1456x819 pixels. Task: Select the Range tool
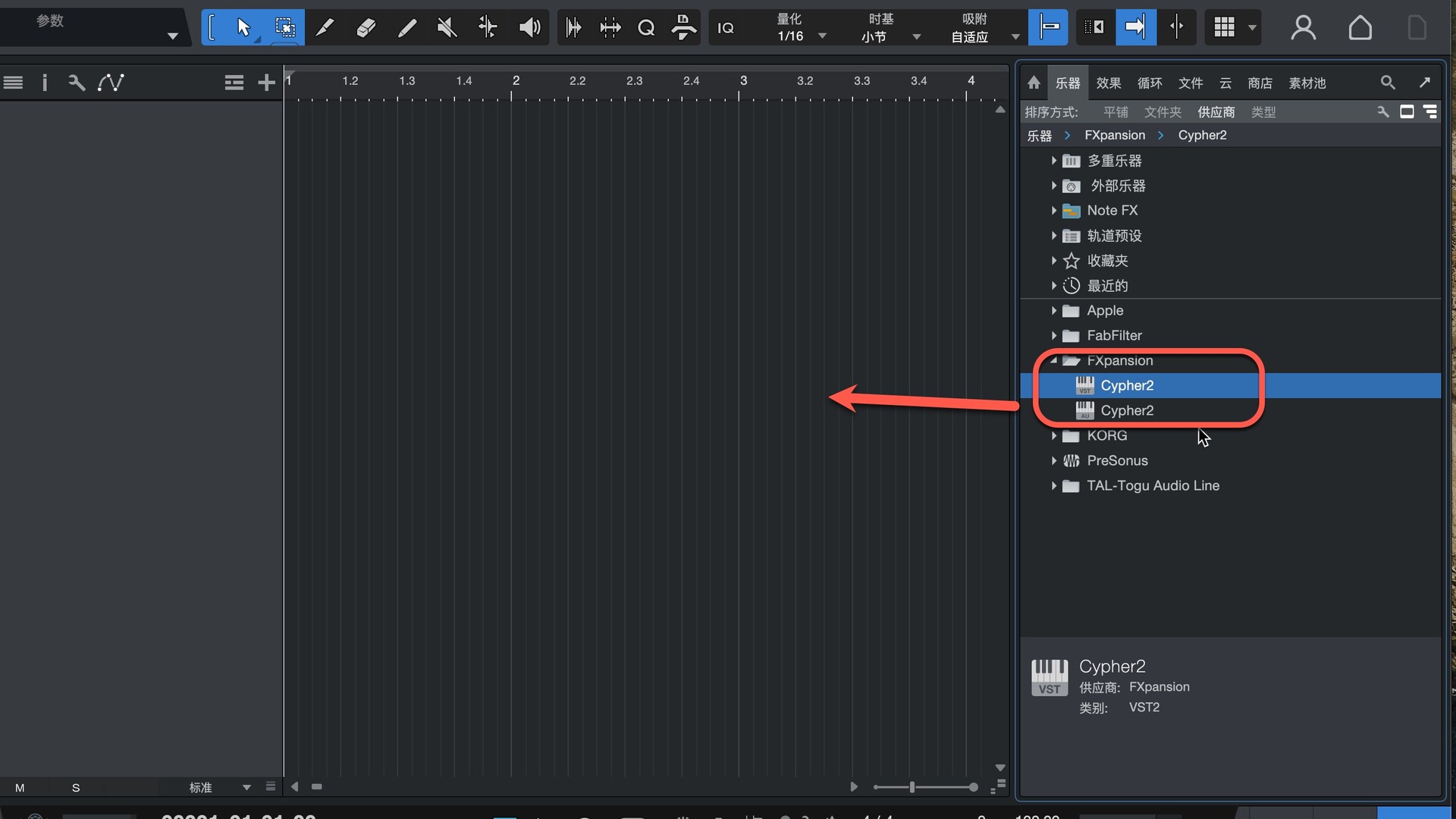284,28
